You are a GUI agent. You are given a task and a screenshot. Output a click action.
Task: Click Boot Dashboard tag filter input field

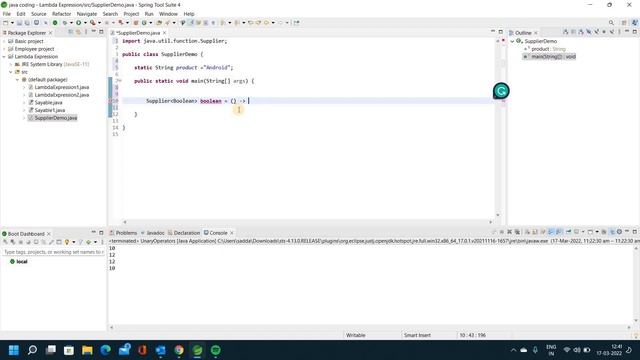click(53, 252)
